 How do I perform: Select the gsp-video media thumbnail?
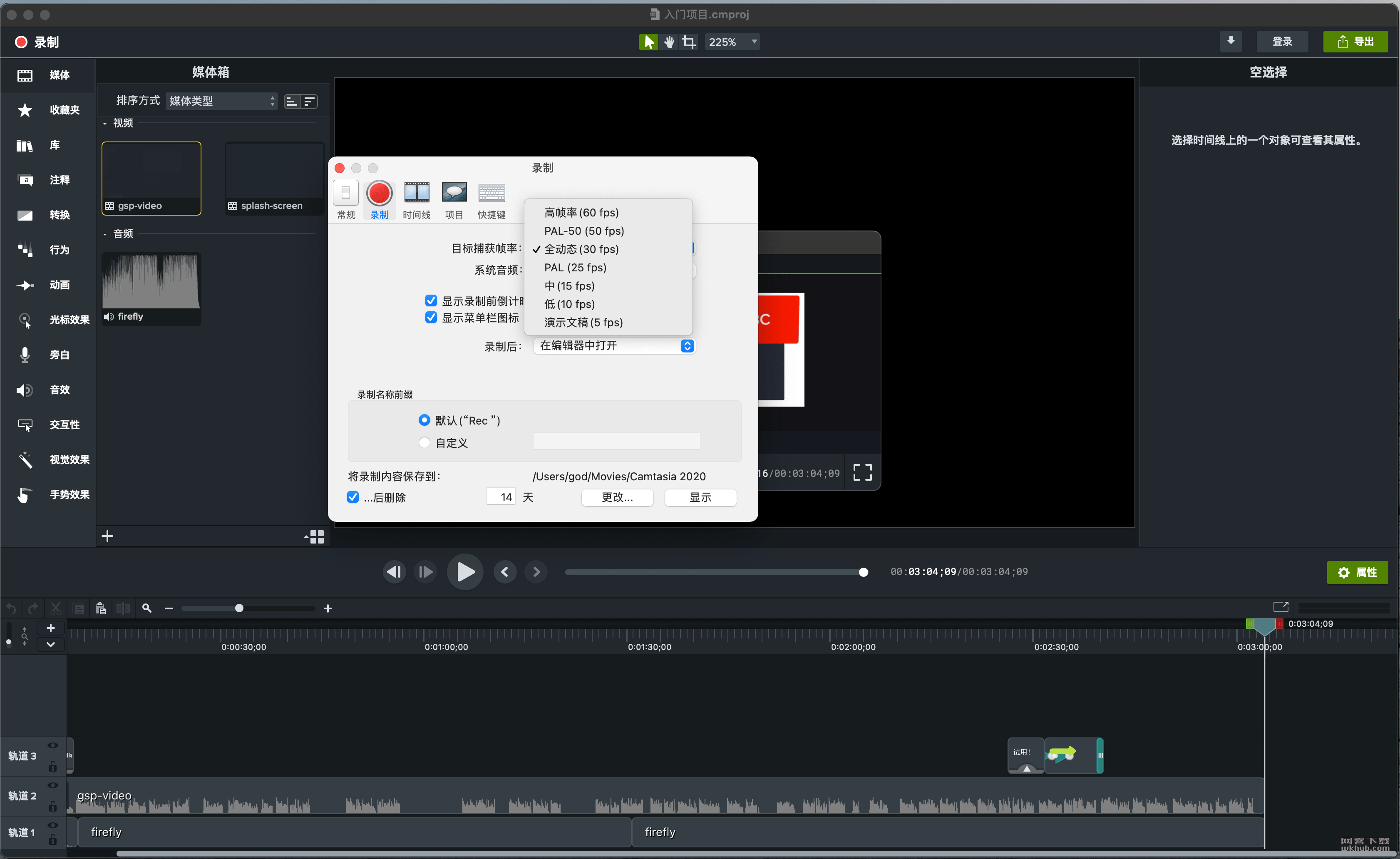point(151,179)
